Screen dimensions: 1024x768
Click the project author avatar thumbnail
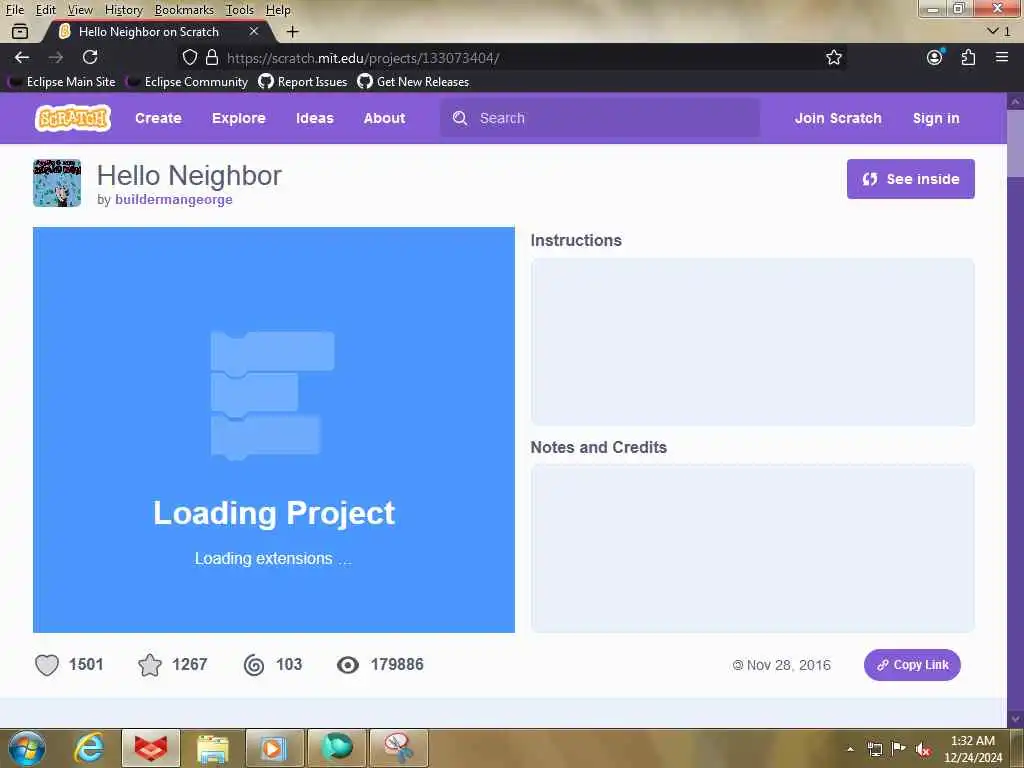(57, 183)
